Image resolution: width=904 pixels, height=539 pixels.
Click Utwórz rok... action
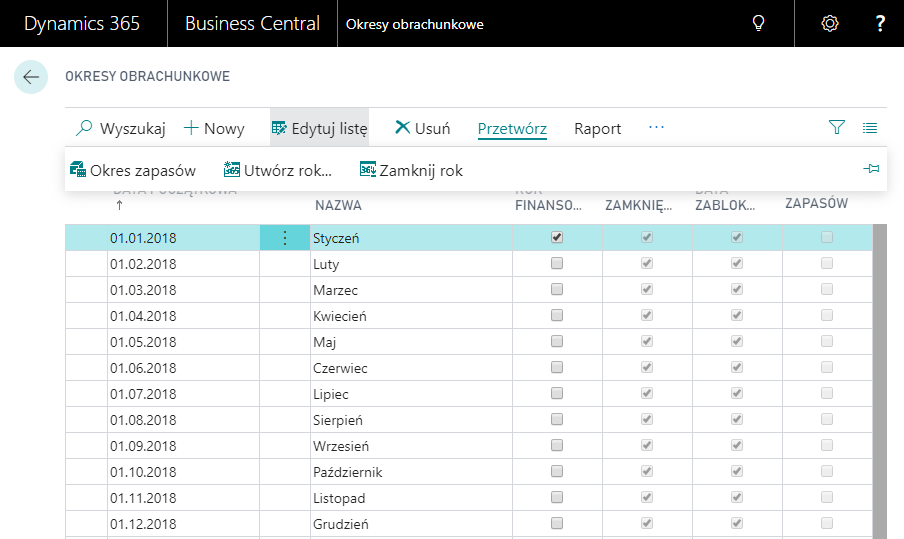(278, 170)
